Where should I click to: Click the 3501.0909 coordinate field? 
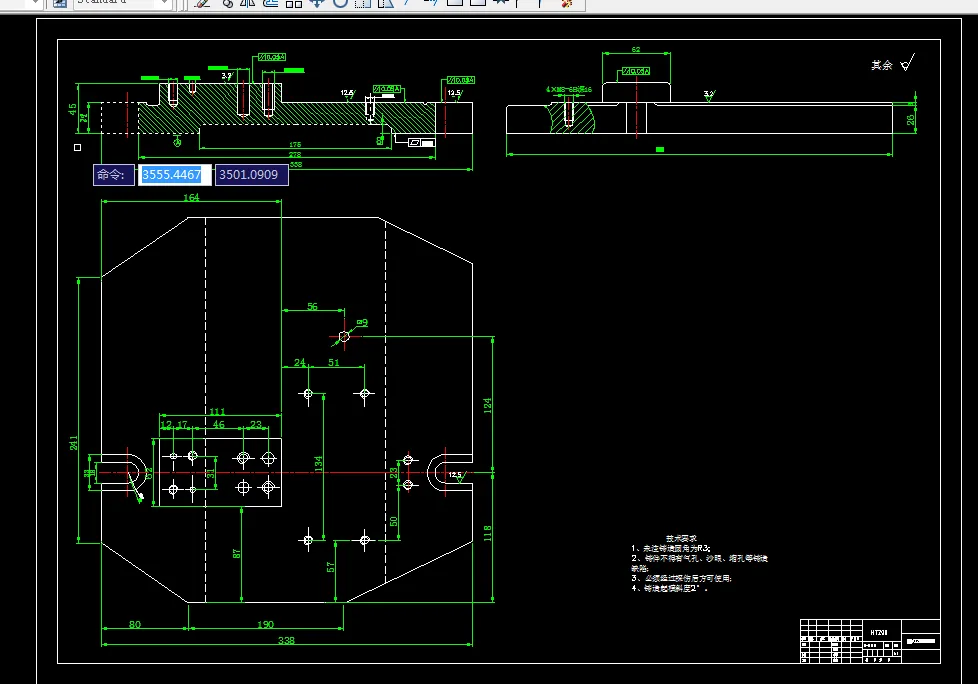251,175
